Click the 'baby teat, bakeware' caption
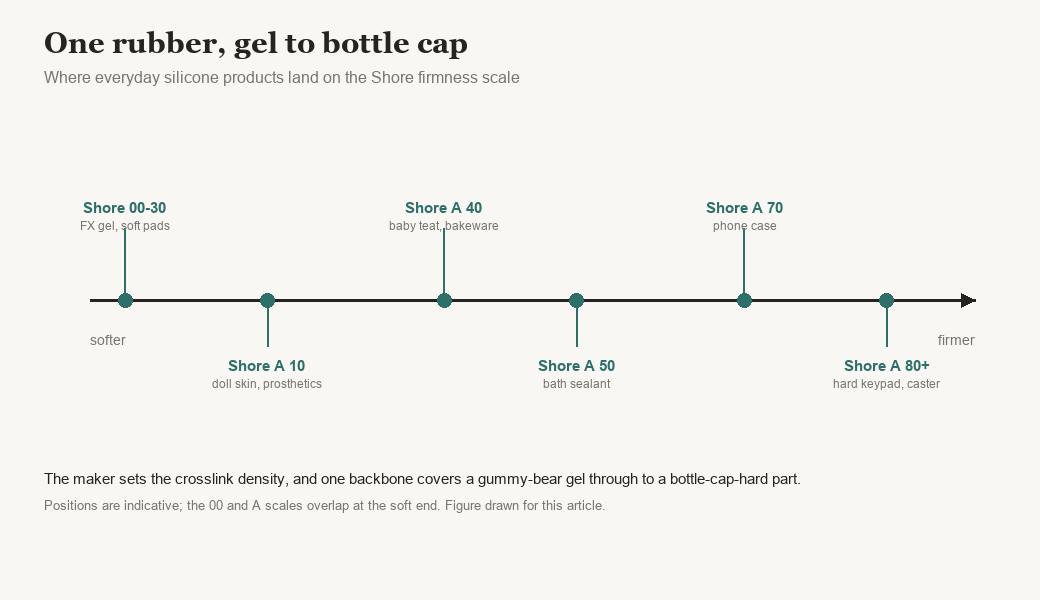This screenshot has height=600, width=1040. (444, 226)
